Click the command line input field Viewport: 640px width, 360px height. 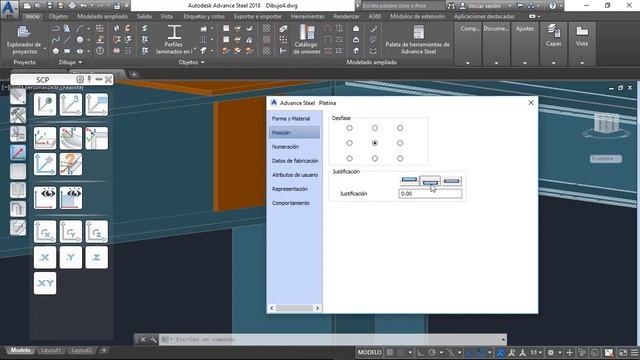333,339
